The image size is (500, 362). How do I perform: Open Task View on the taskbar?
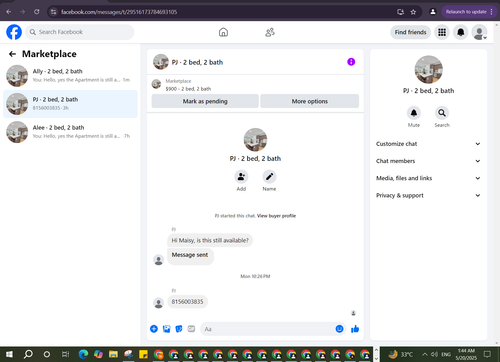66,354
